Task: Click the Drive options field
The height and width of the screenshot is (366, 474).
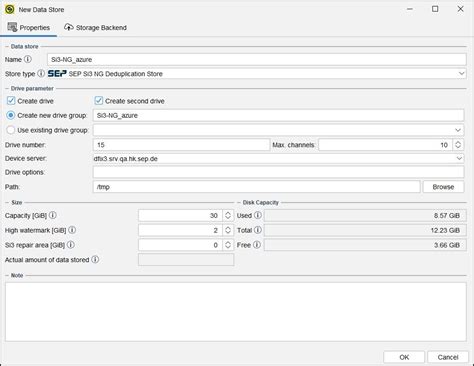Action: tap(278, 172)
